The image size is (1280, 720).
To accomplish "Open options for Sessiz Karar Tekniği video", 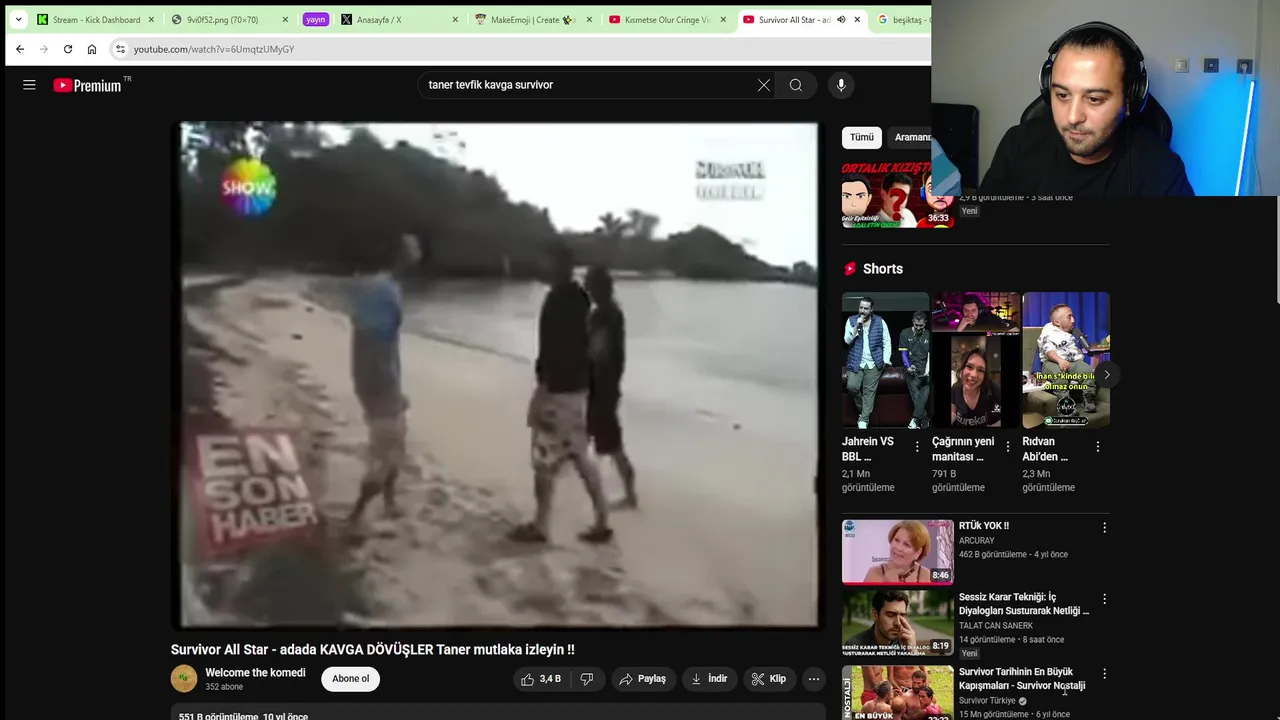I will point(1104,599).
